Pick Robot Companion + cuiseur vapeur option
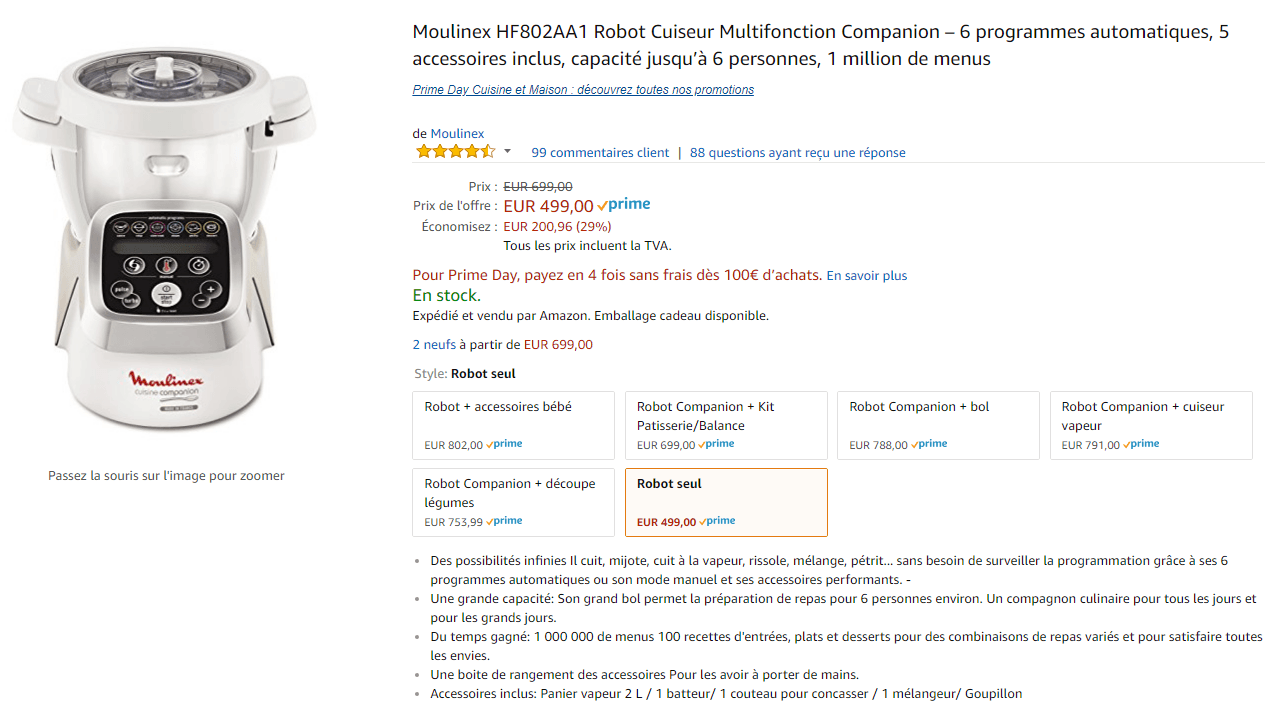The width and height of the screenshot is (1276, 723). pyautogui.click(x=1151, y=425)
